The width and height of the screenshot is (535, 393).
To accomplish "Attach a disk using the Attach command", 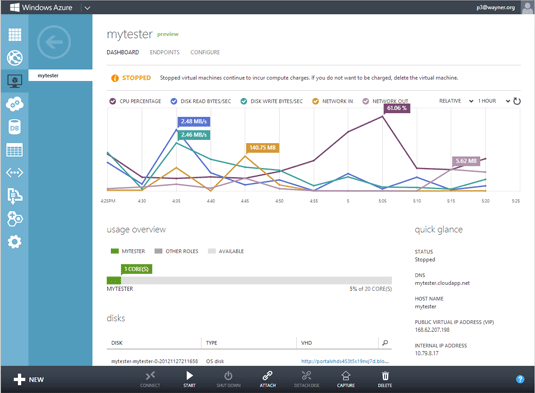I will coord(268,379).
